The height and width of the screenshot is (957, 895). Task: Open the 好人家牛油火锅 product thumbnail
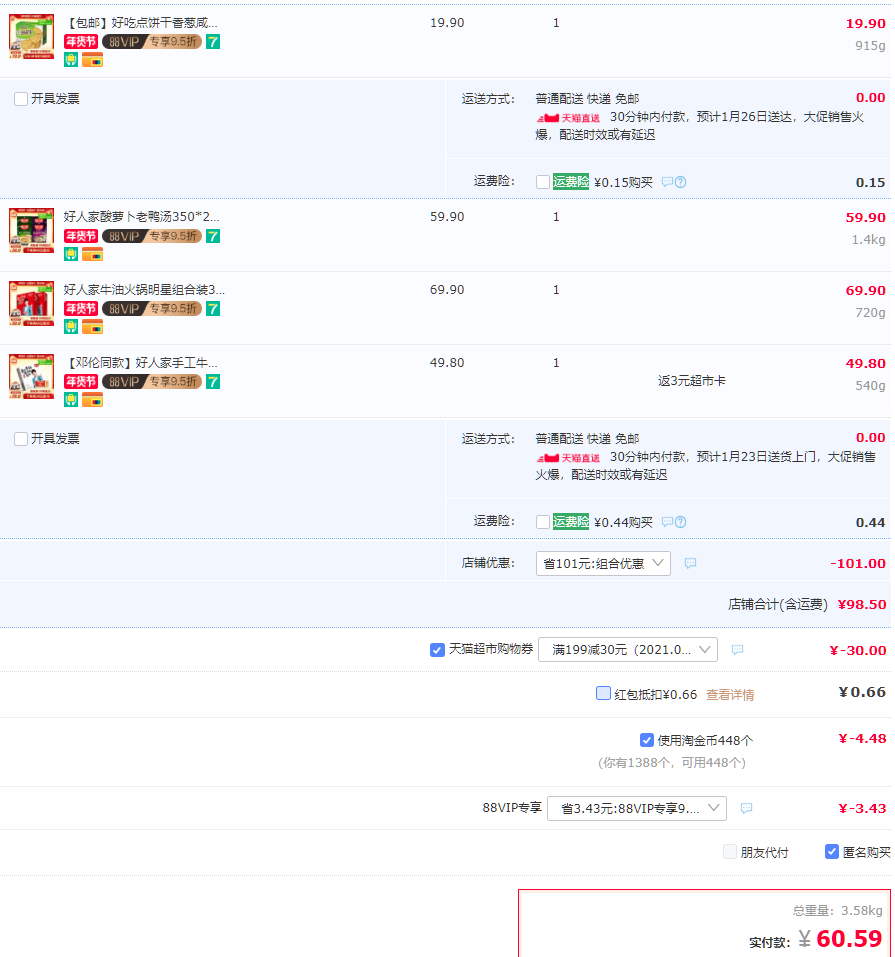pos(32,303)
